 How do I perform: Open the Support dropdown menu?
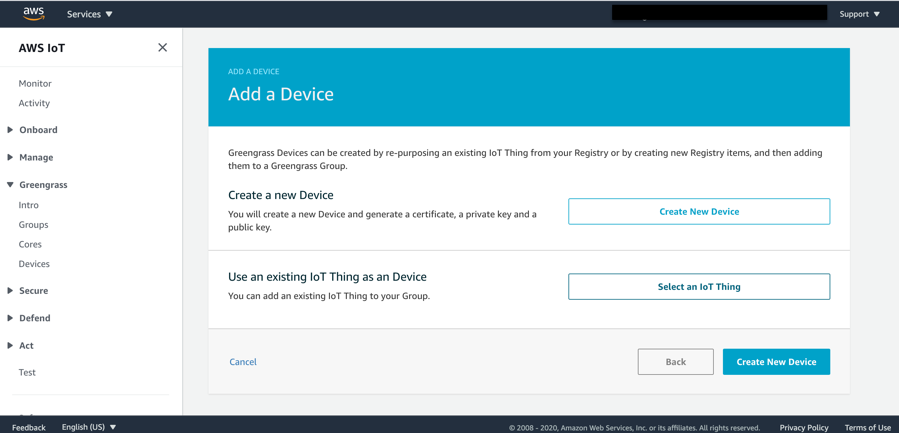[859, 14]
